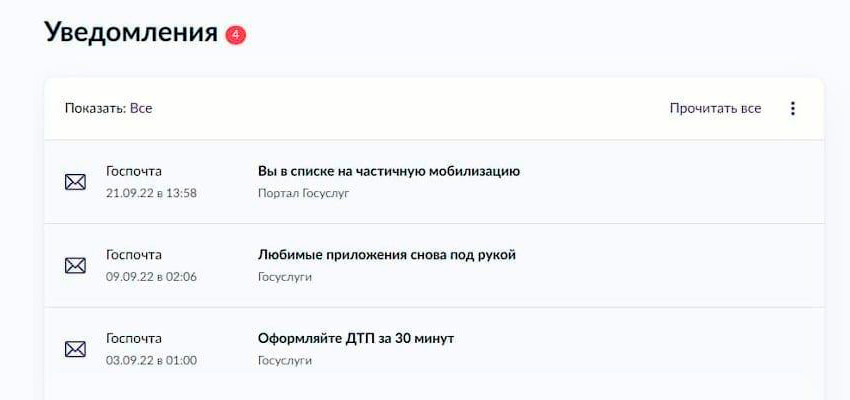Click the red unread counter badge
The height and width of the screenshot is (400, 850).
(235, 34)
